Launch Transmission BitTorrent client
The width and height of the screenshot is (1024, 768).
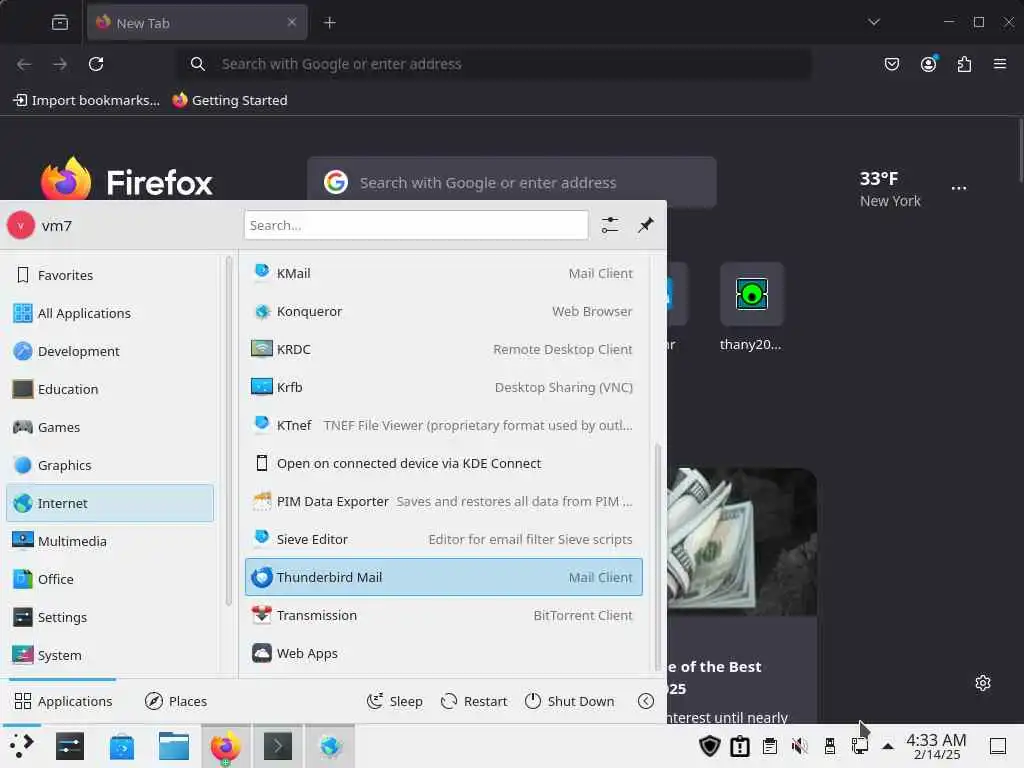(443, 615)
